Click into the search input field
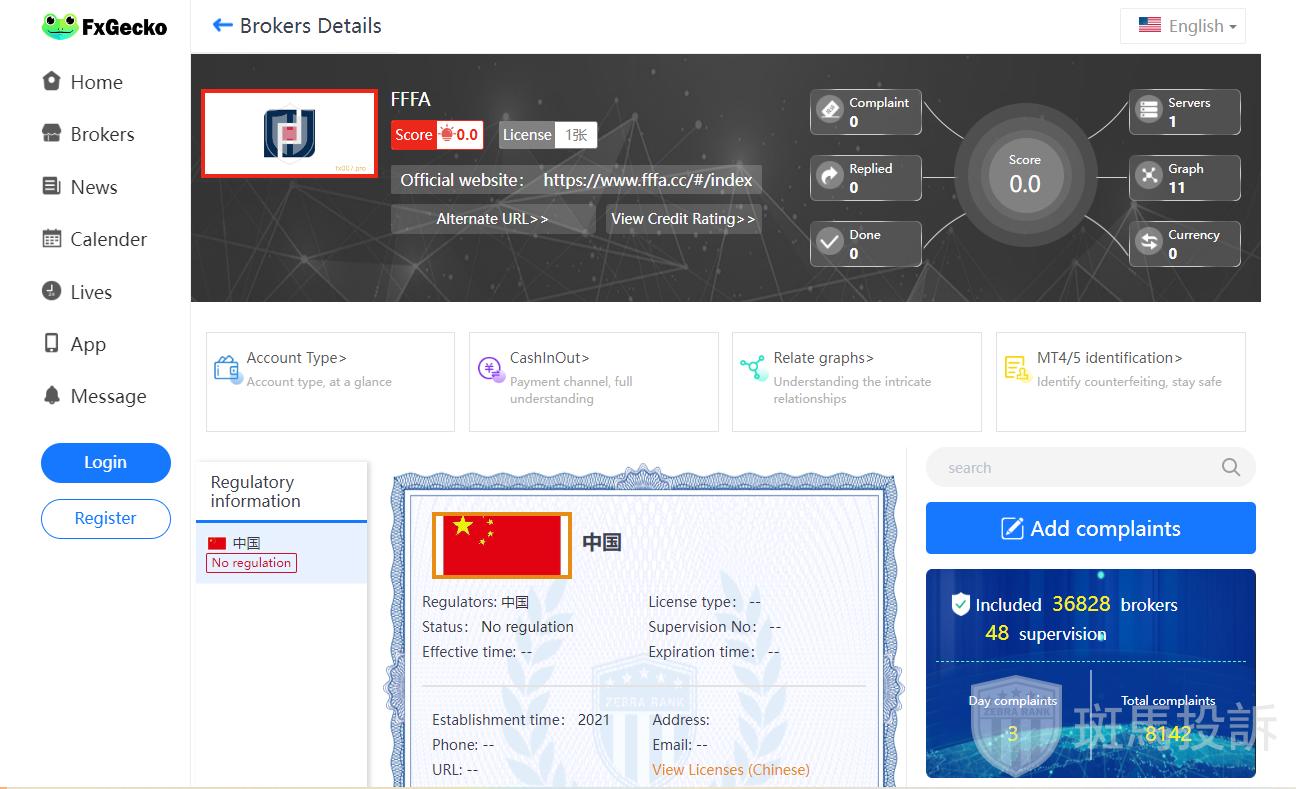The width and height of the screenshot is (1296, 789). click(1070, 467)
